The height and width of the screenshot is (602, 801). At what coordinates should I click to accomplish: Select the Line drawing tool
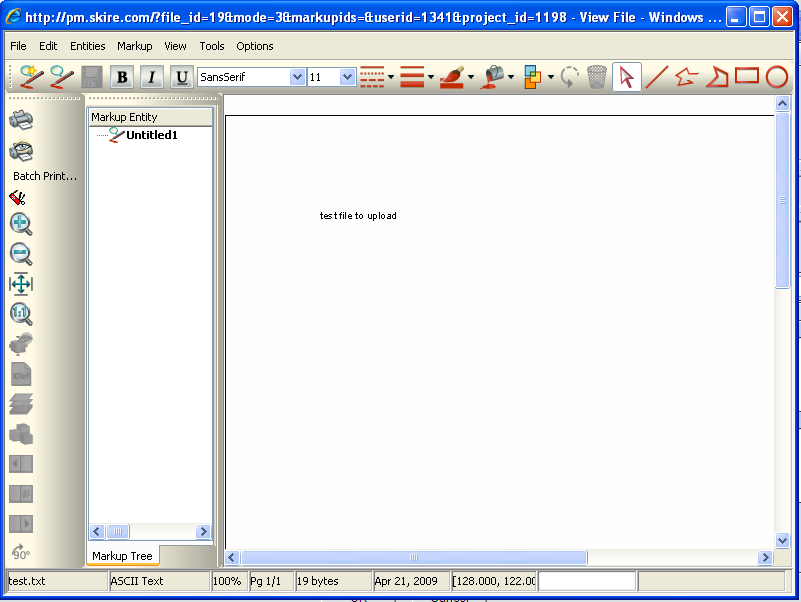[x=657, y=77]
